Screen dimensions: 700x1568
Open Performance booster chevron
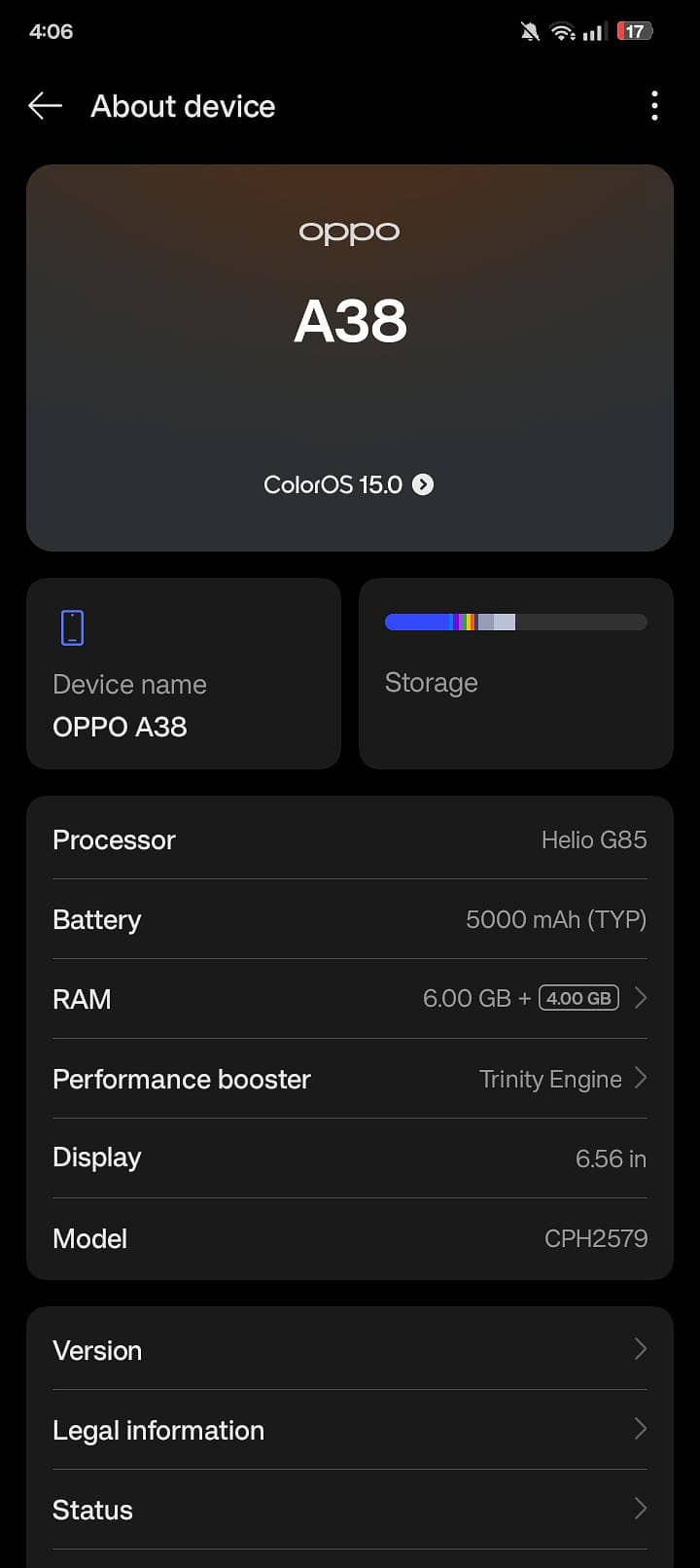click(x=641, y=1078)
